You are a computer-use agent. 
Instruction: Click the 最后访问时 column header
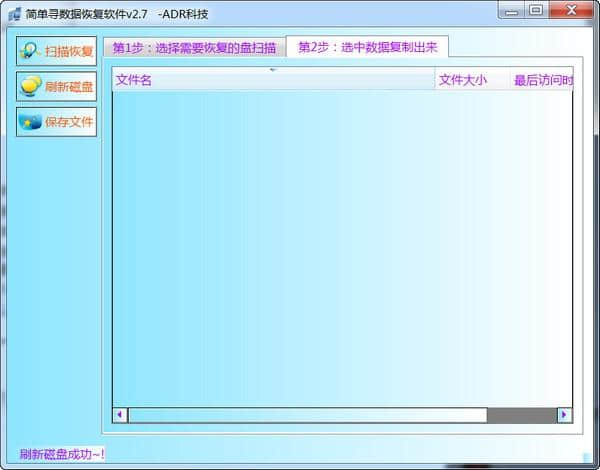point(542,80)
